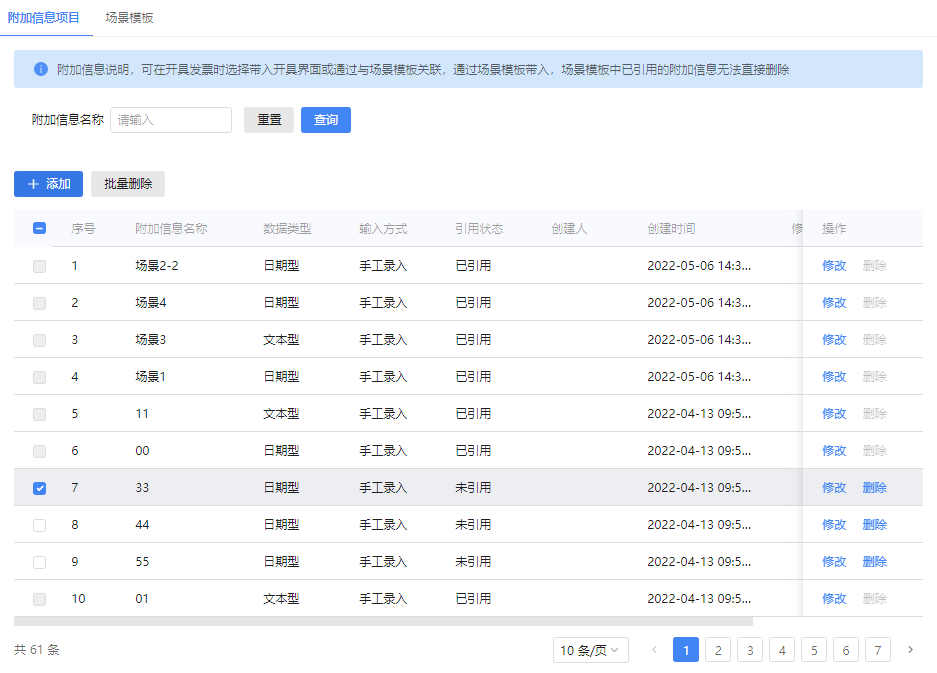937x673 pixels.
Task: Click the previous page arrow in pagination
Action: point(654,650)
